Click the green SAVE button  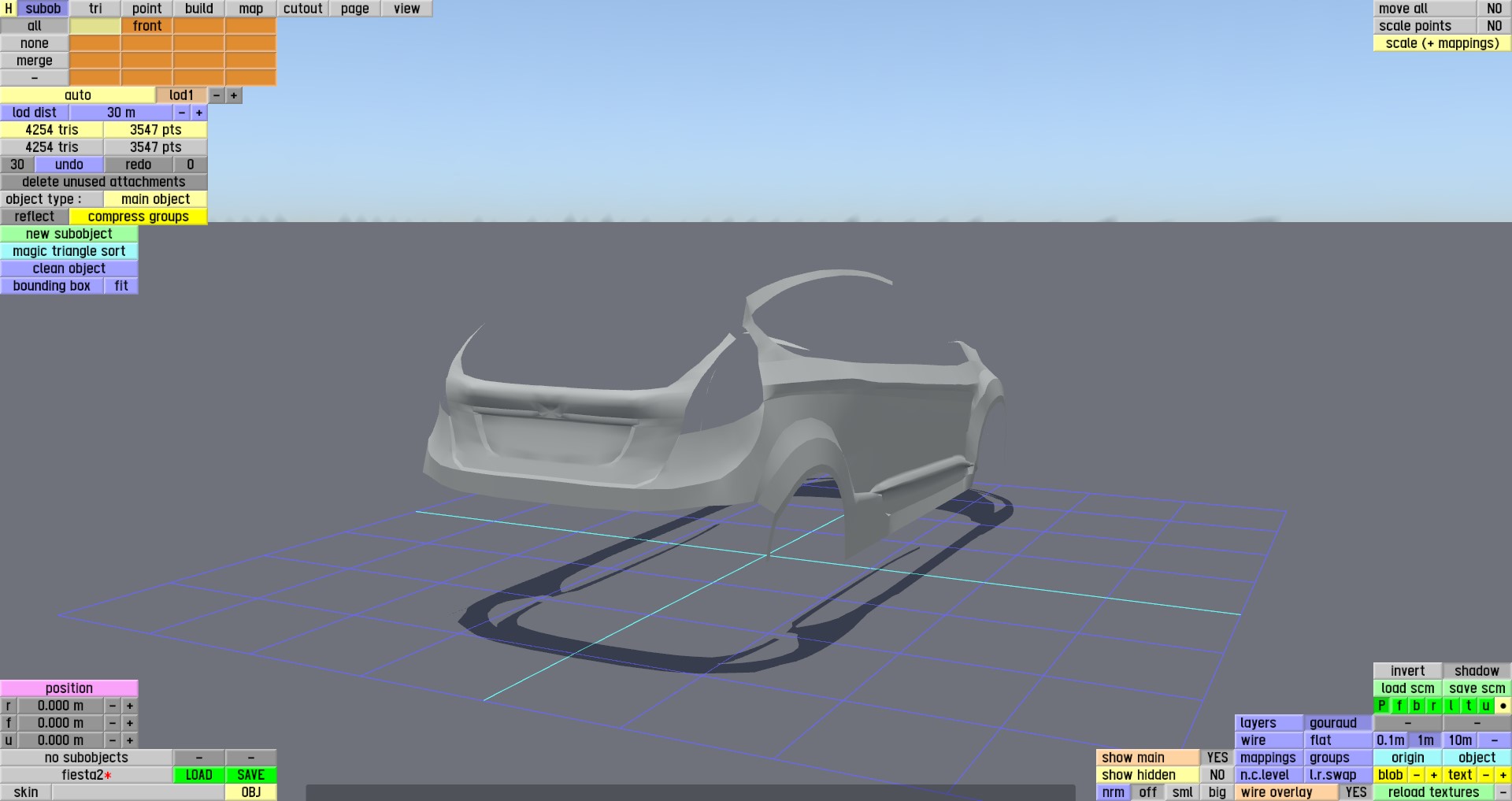click(x=251, y=775)
